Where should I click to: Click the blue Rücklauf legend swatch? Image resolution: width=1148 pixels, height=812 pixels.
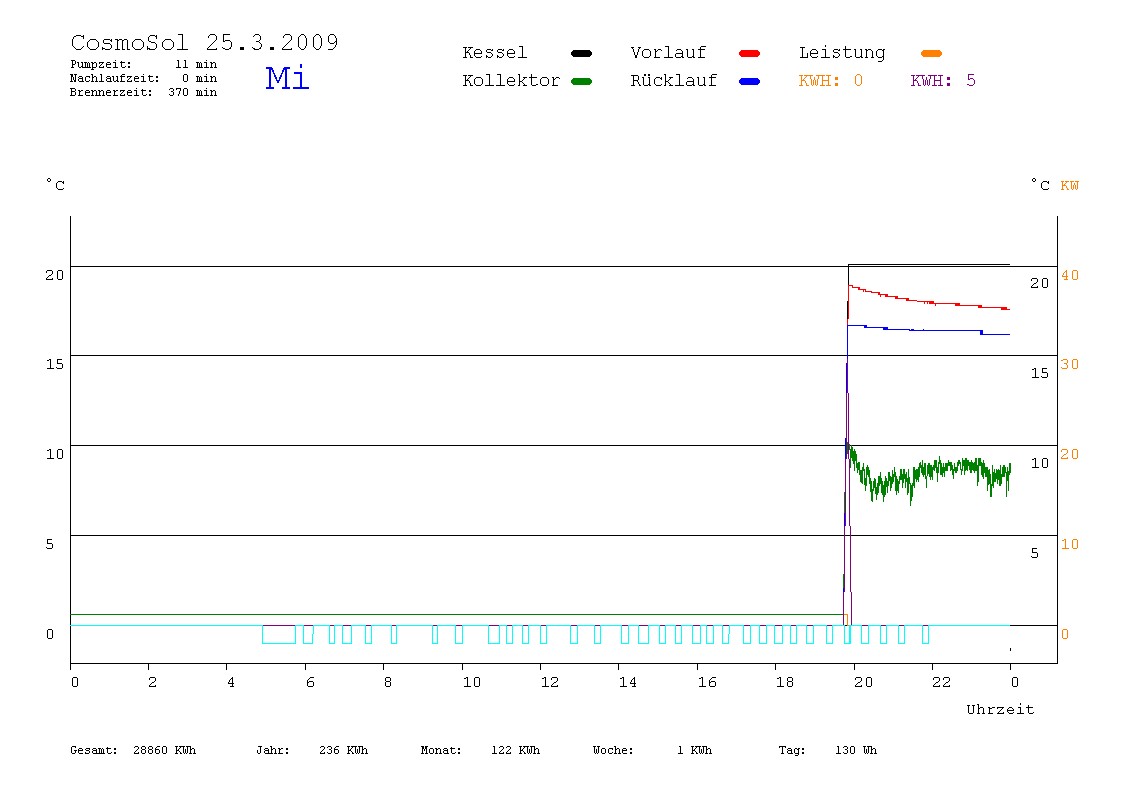[x=750, y=81]
